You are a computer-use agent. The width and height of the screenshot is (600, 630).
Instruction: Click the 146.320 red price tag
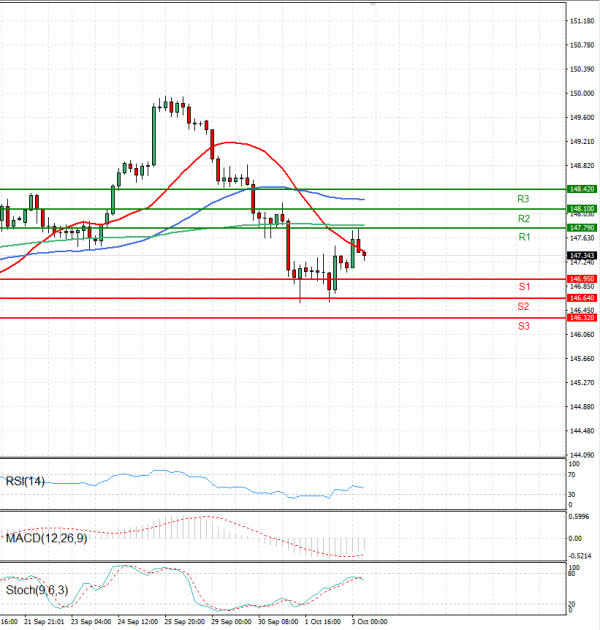(581, 317)
